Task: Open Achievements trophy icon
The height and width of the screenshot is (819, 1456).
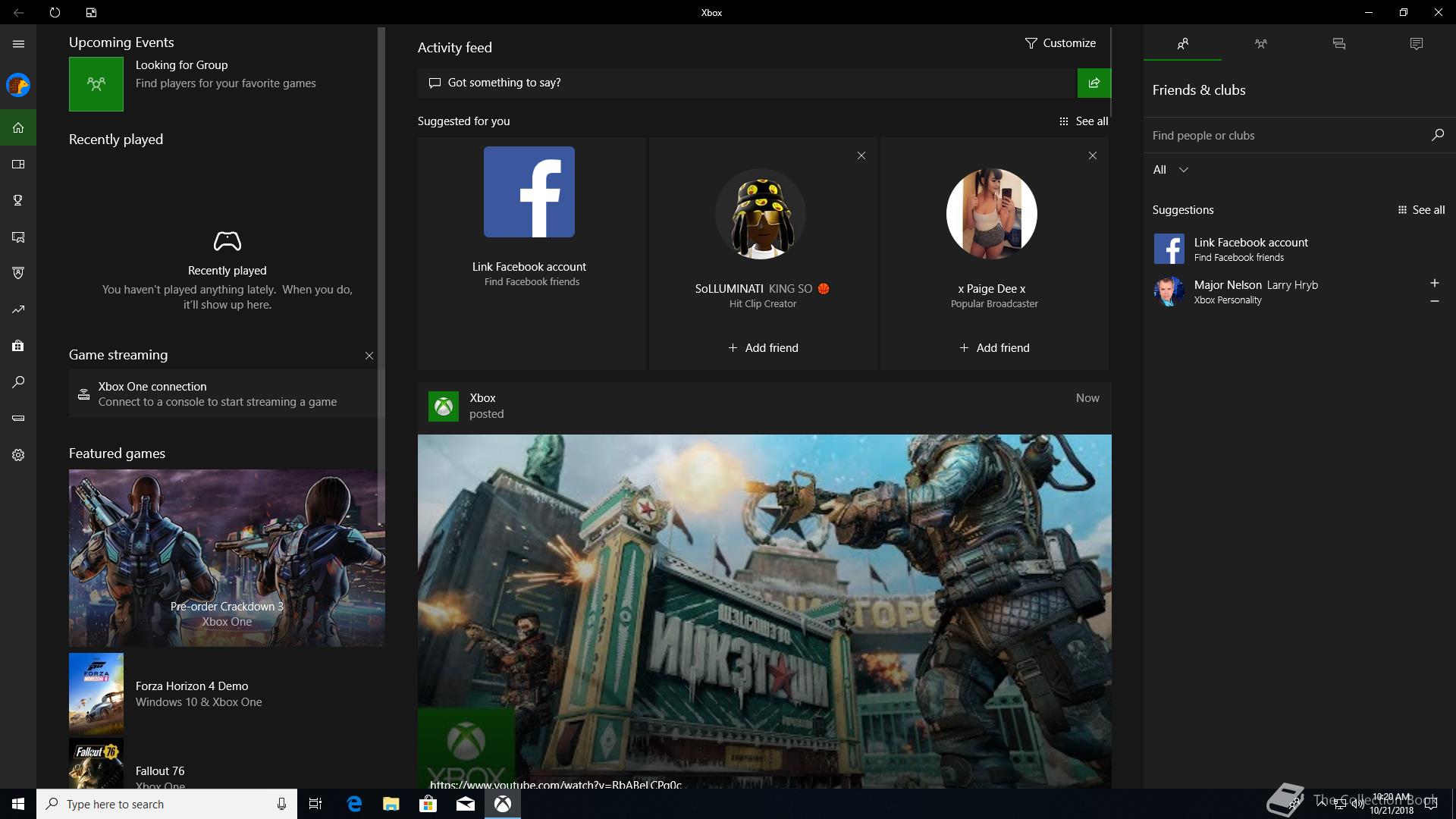Action: [18, 200]
